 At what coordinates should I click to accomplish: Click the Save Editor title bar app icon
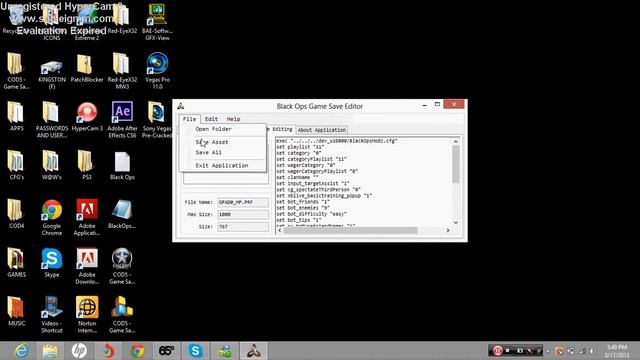[181, 106]
